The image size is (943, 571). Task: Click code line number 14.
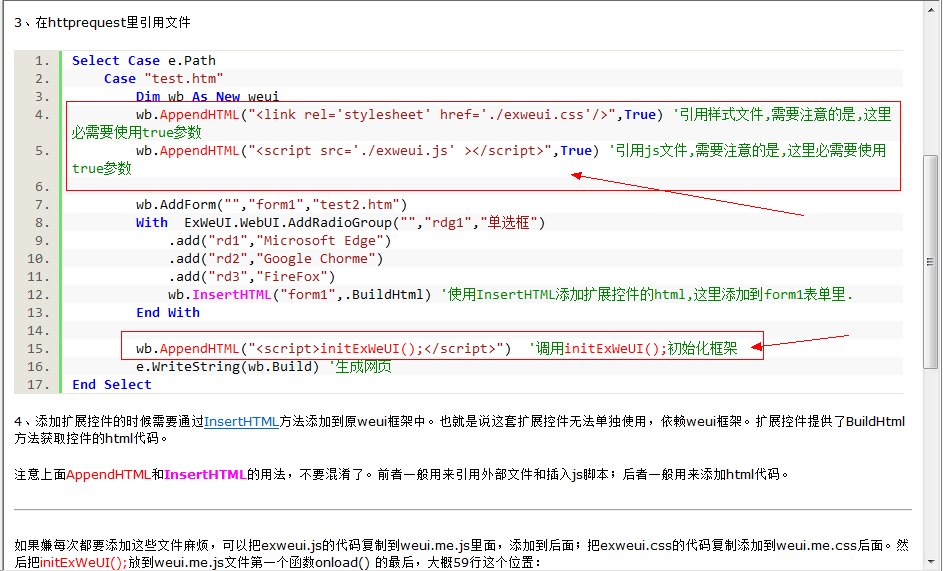tap(38, 331)
